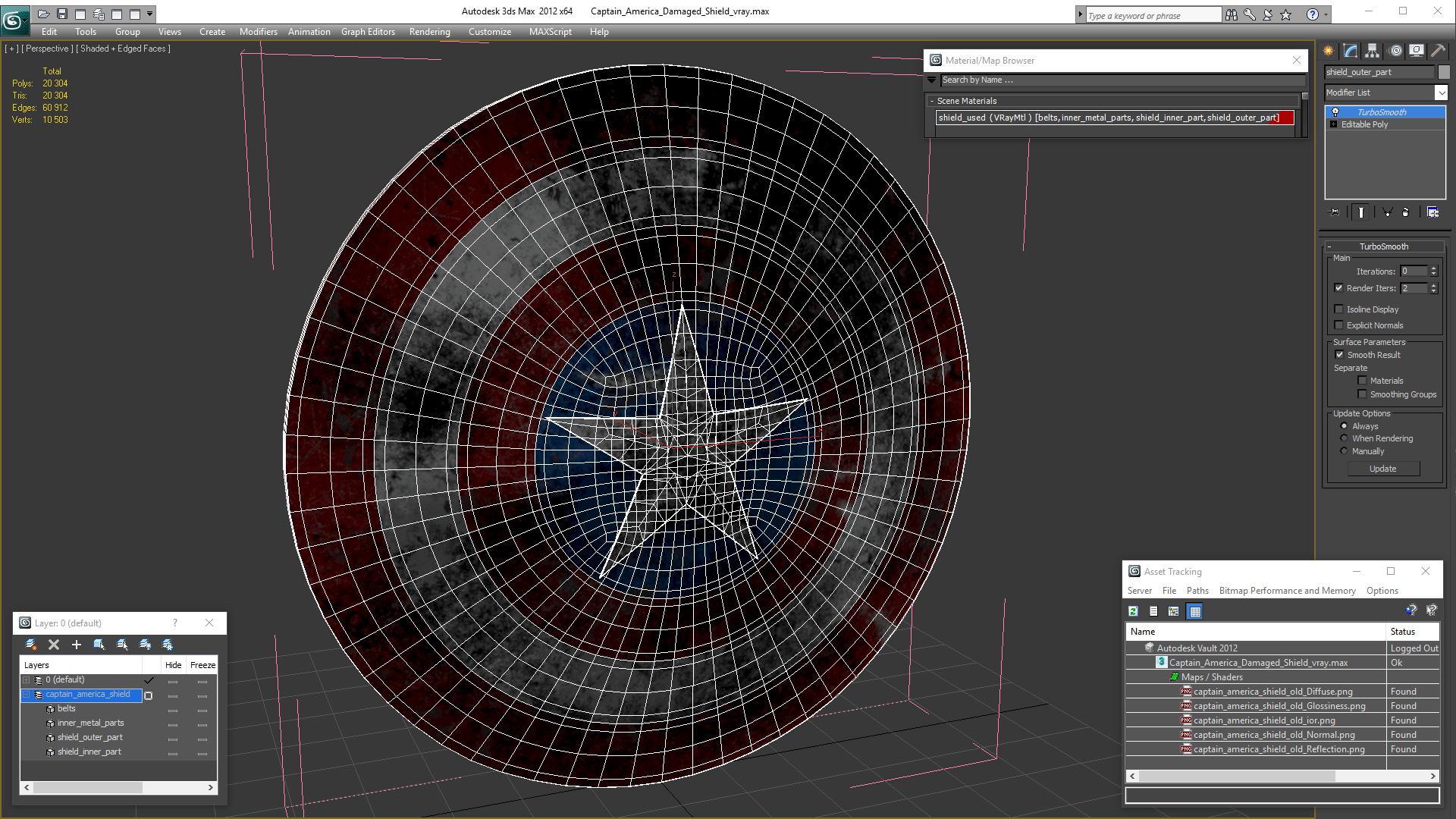Screen dimensions: 1456x819
Task: Click the Help question mark icon in title bar
Action: [x=1313, y=14]
